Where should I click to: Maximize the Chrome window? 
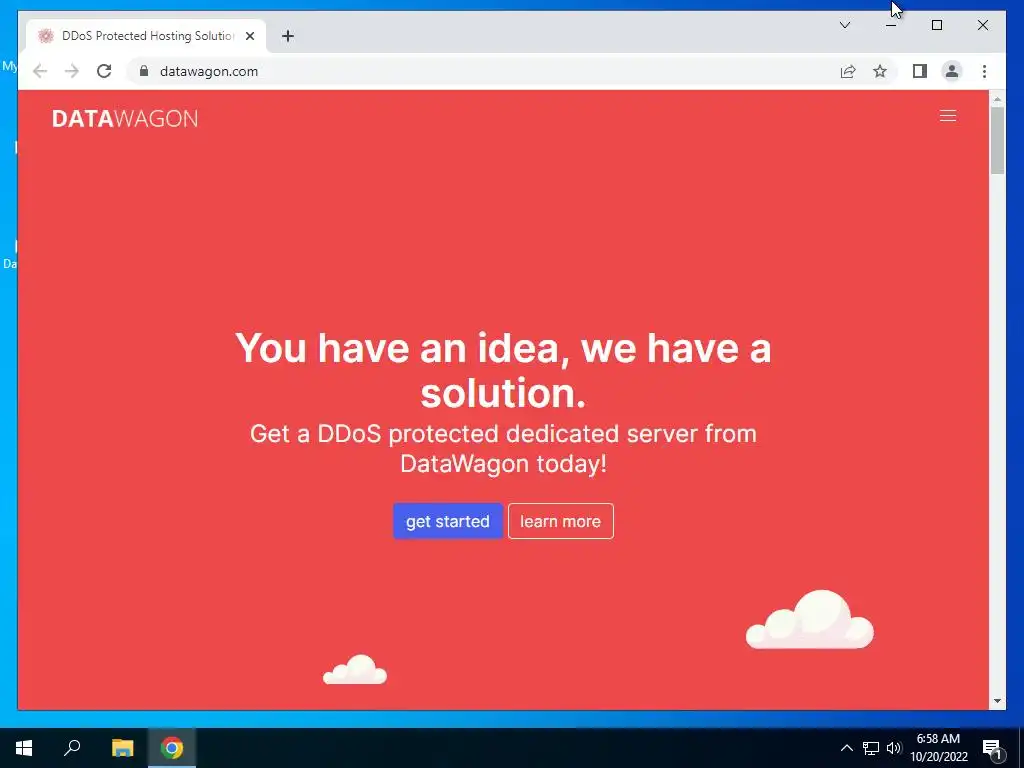click(936, 25)
